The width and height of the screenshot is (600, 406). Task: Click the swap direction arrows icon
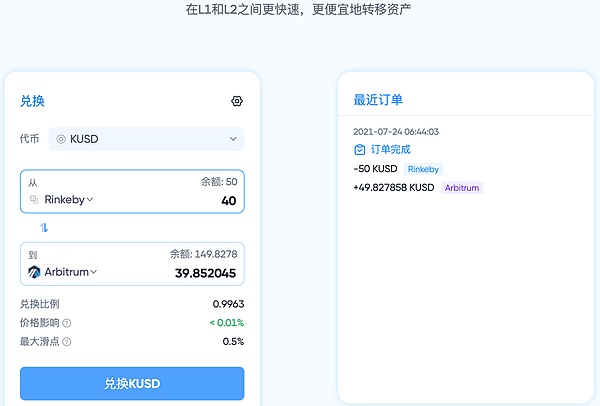pos(44,227)
